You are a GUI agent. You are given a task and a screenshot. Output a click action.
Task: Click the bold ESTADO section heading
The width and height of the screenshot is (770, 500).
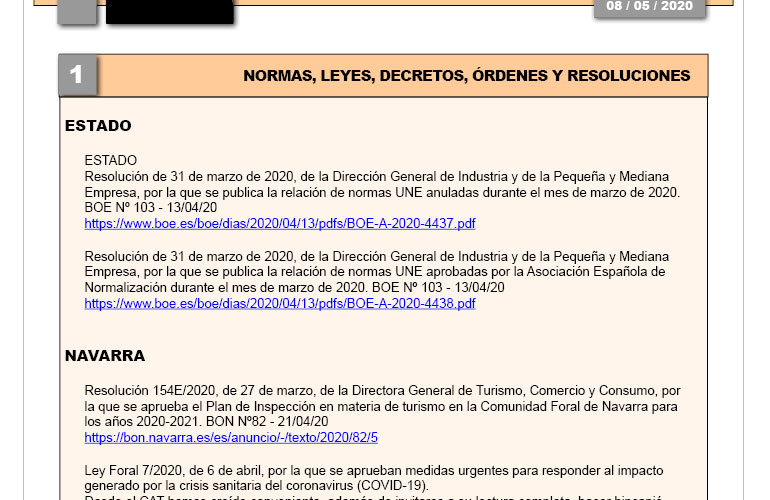(98, 126)
